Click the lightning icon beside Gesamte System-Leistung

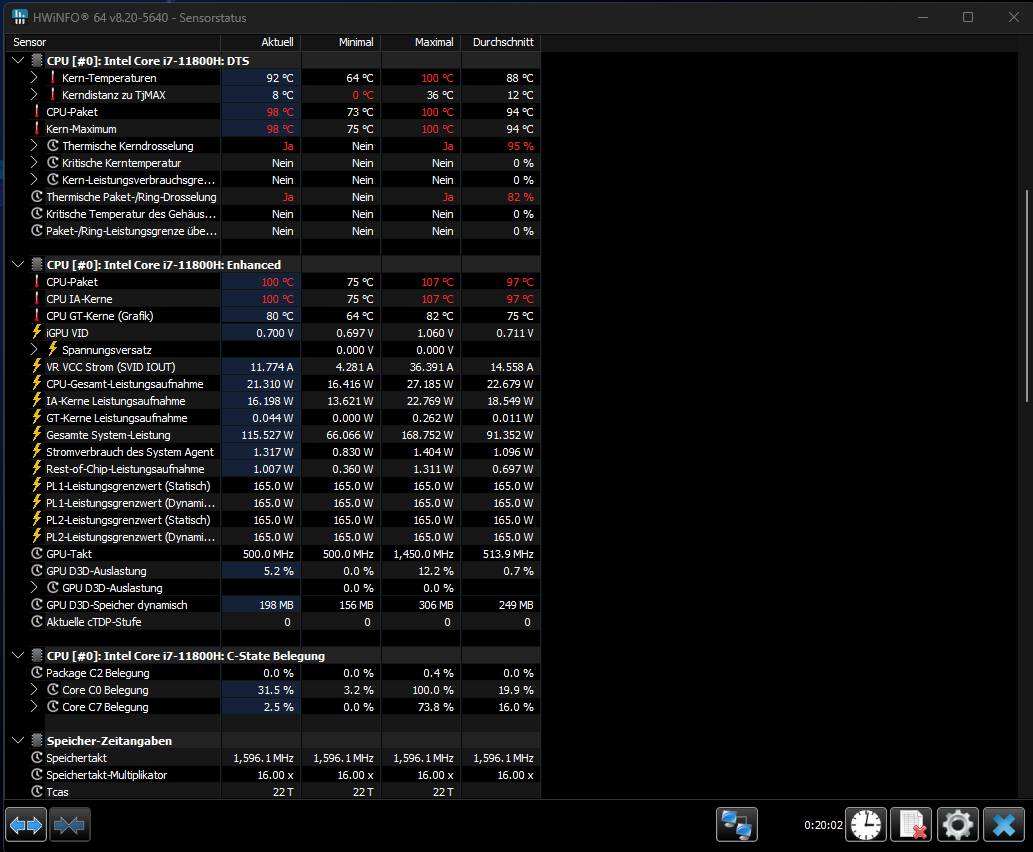tap(37, 435)
